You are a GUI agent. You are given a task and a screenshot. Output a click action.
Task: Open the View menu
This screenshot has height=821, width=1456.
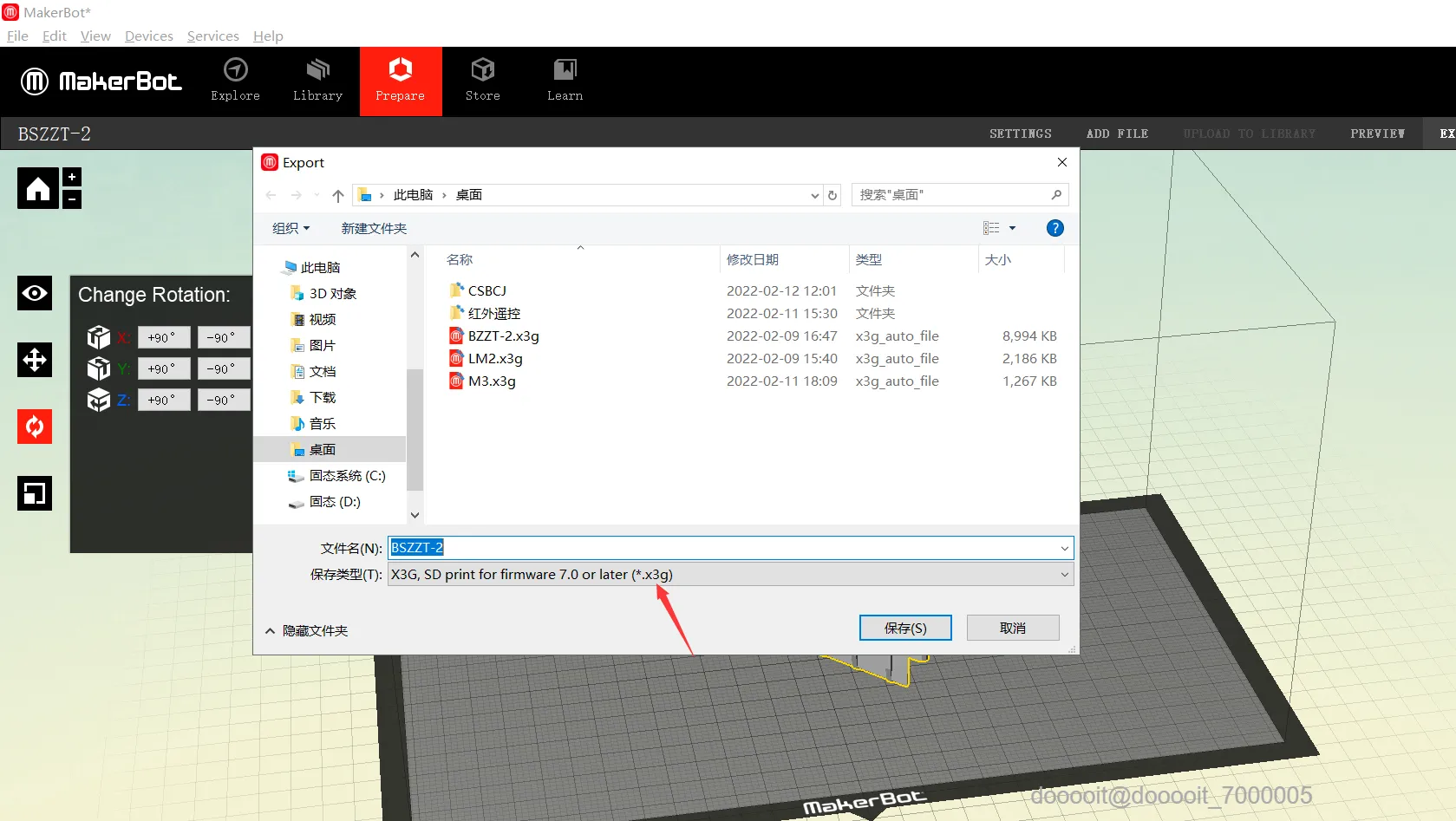[95, 36]
